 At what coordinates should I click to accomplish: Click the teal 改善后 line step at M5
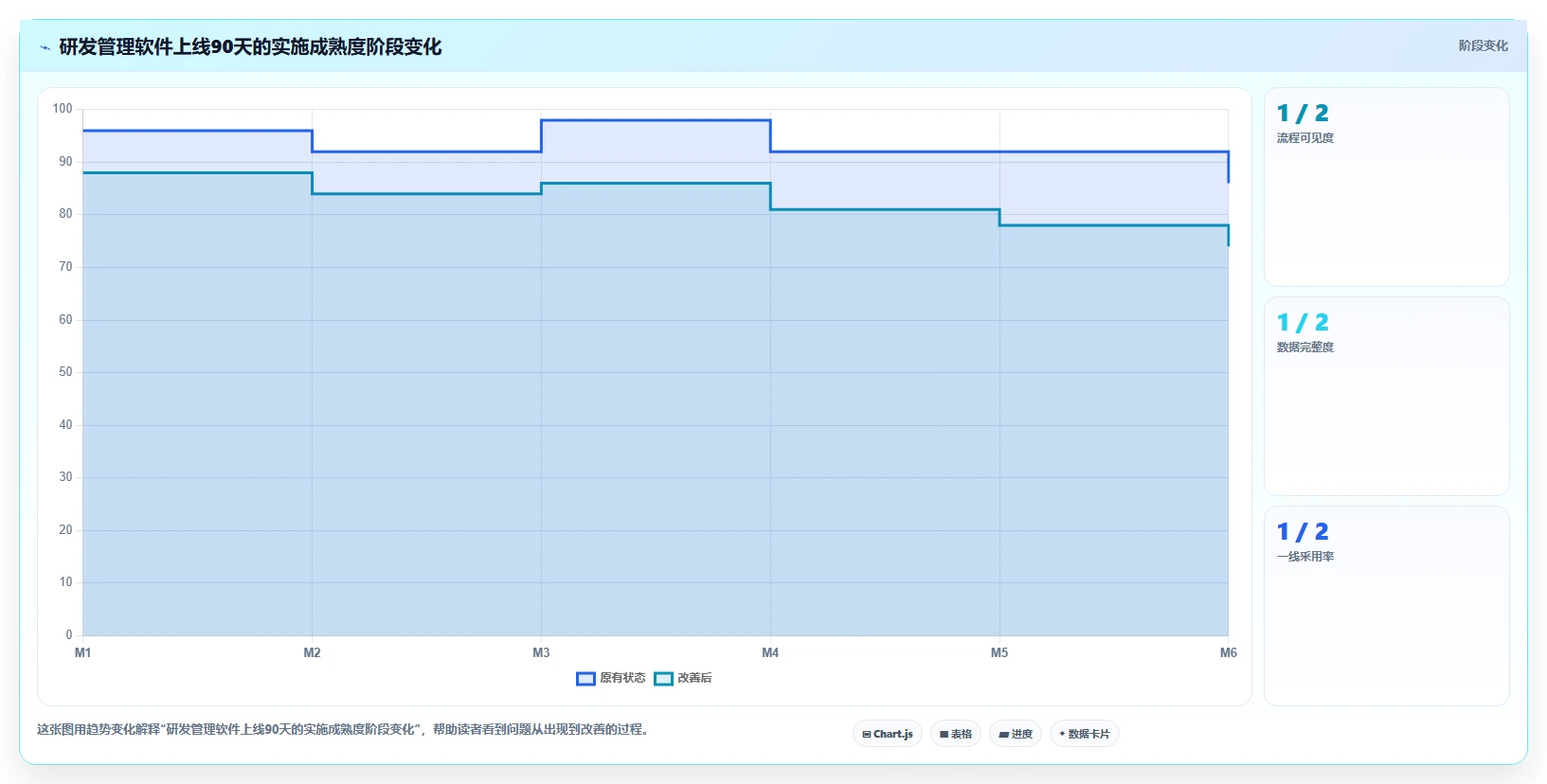coord(999,218)
